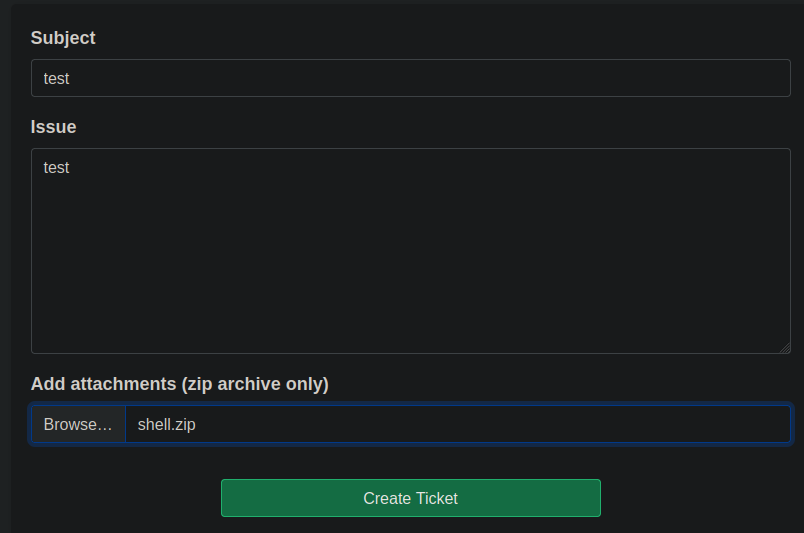Click the Issue label
The image size is (804, 533).
pos(54,127)
